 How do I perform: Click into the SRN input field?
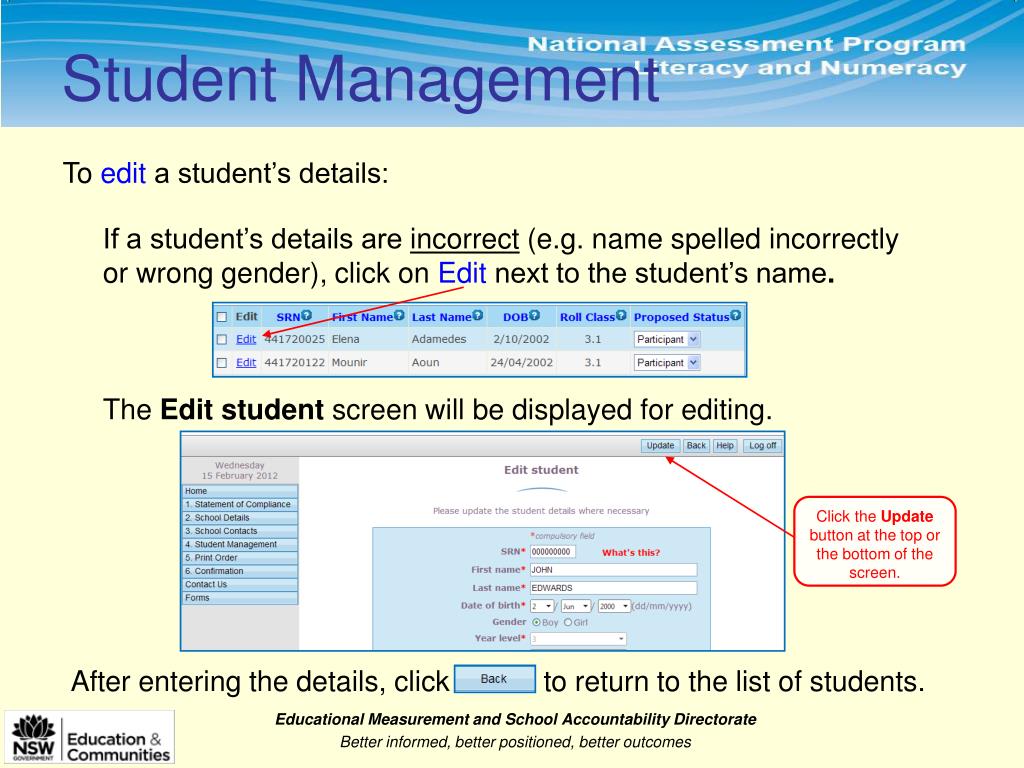point(552,552)
